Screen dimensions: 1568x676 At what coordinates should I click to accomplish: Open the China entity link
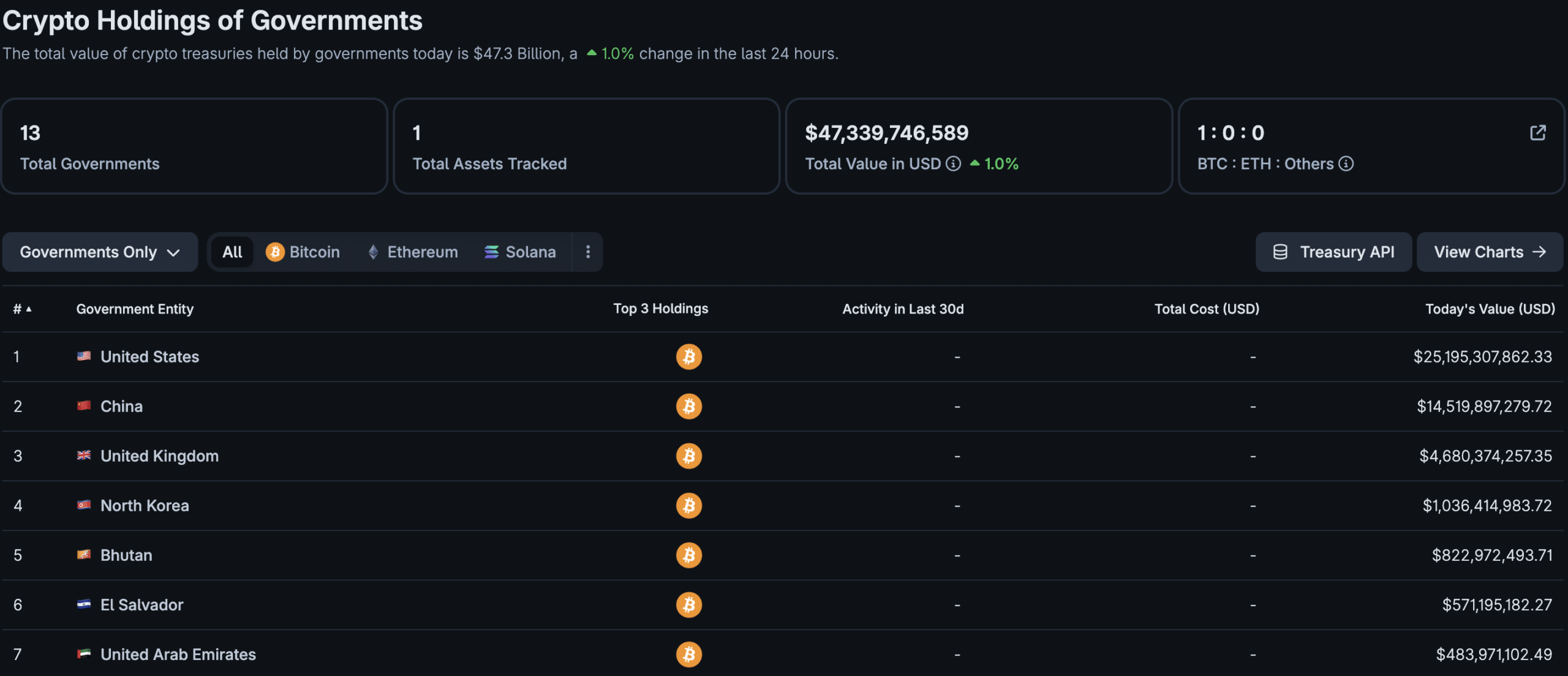(x=121, y=406)
